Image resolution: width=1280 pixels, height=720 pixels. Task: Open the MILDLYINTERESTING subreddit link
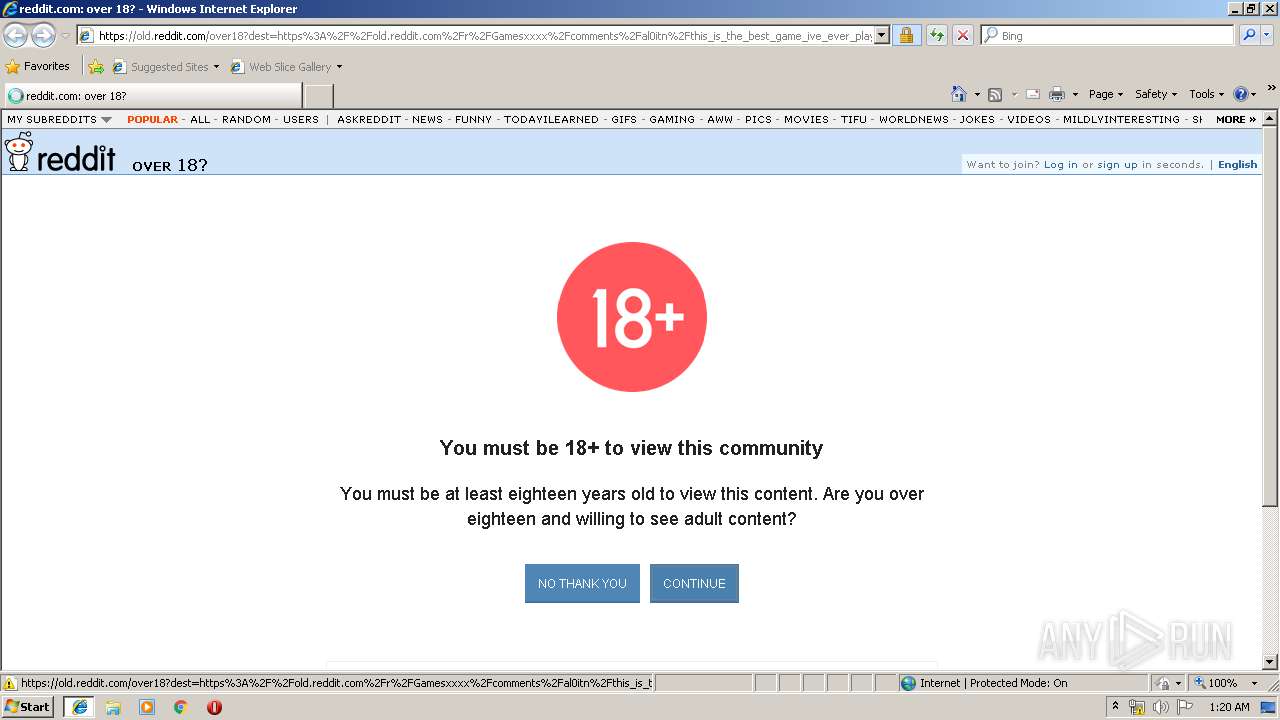click(x=1121, y=119)
